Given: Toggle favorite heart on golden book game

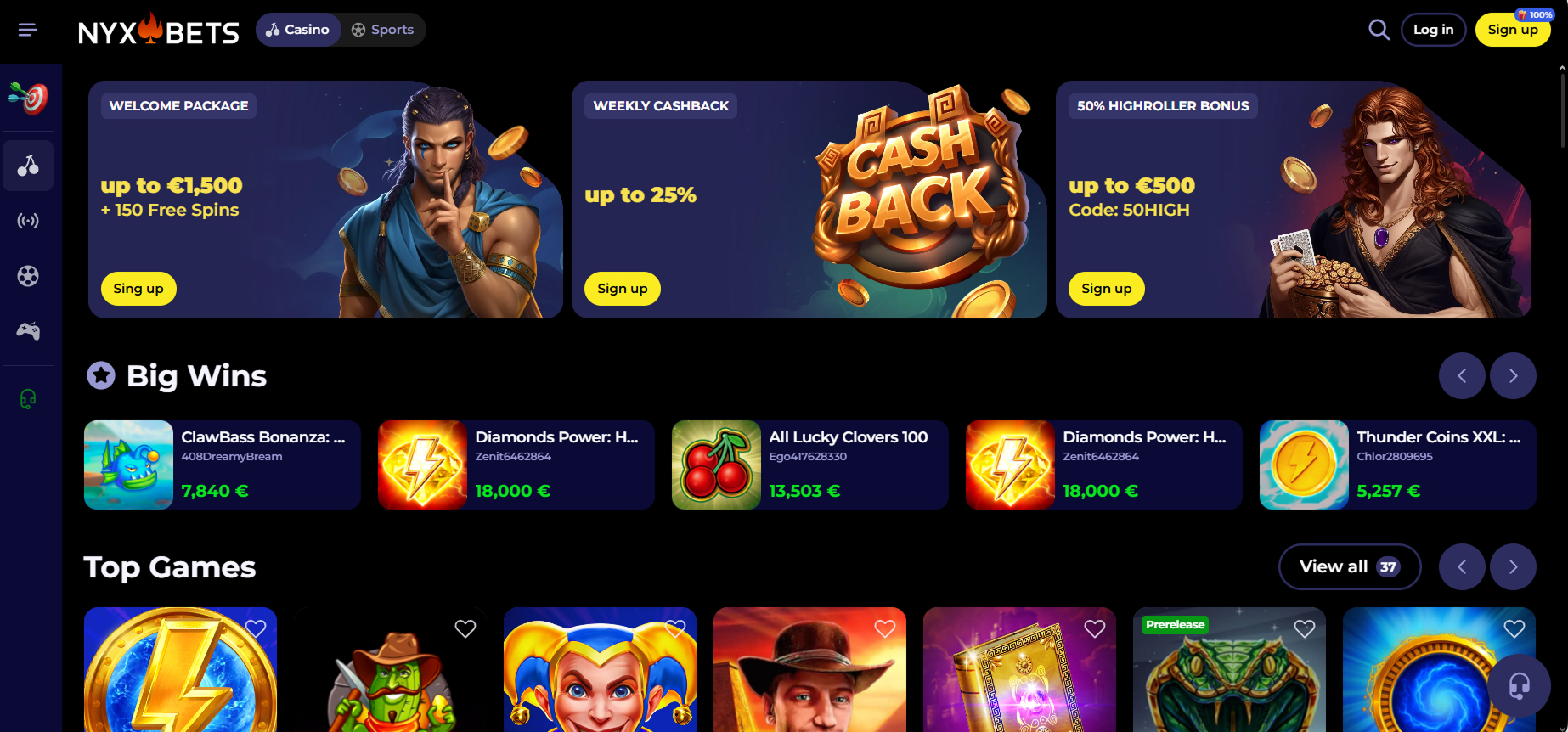Looking at the screenshot, I should point(1094,628).
